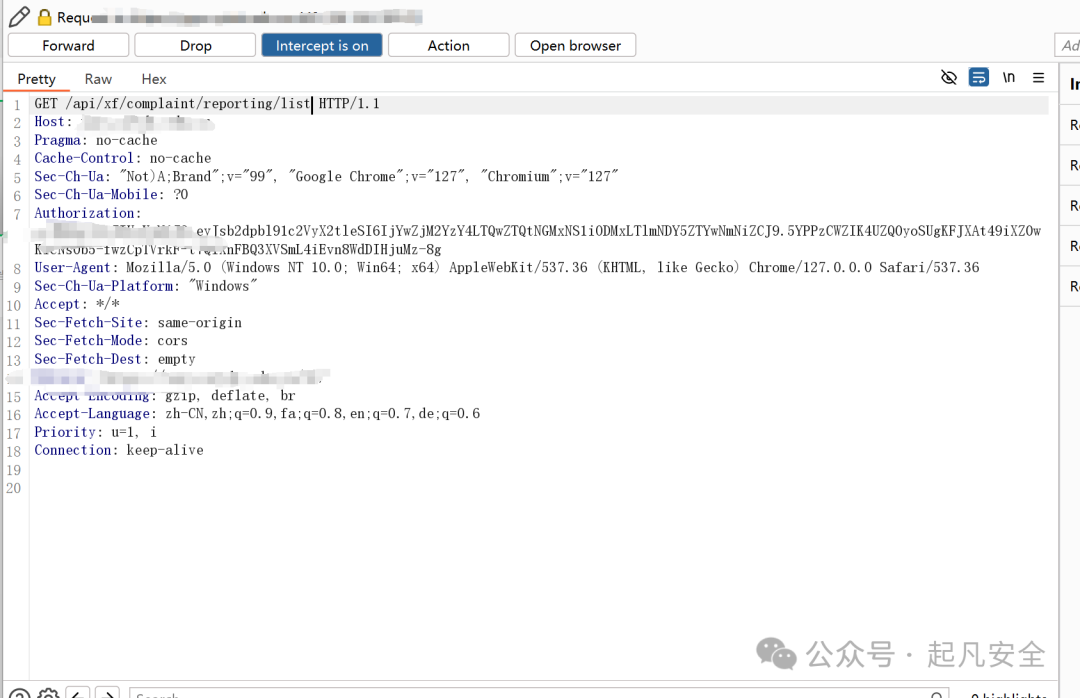This screenshot has width=1080, height=698.
Task: Go to previous search match with the left arrow
Action: [78, 693]
